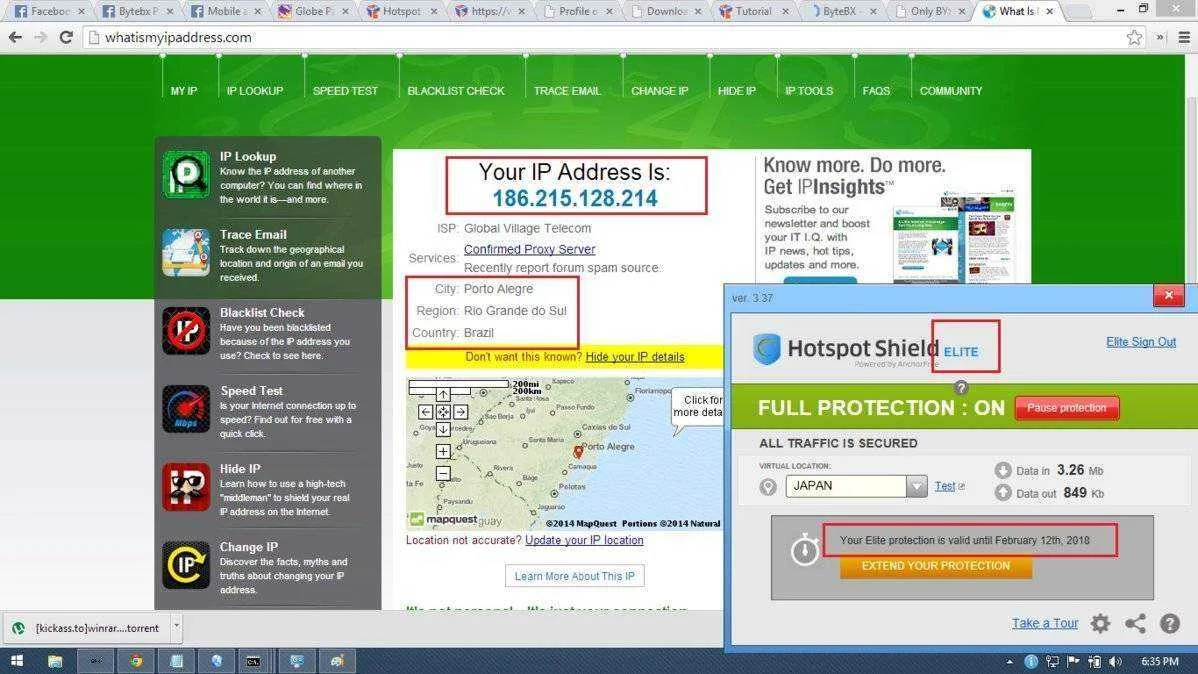
Task: Open TRACE EMAIL menu item
Action: (568, 91)
